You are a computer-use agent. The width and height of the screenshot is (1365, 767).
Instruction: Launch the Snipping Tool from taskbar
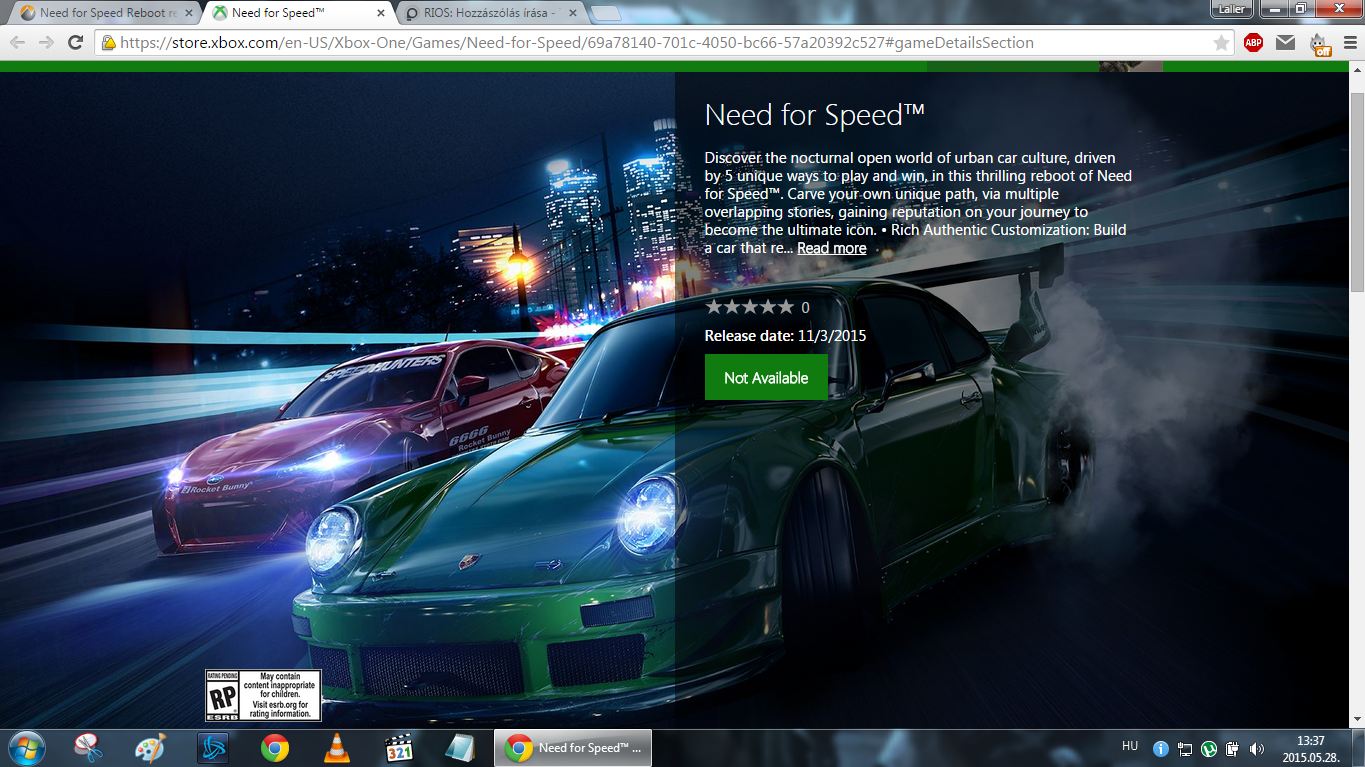click(89, 748)
